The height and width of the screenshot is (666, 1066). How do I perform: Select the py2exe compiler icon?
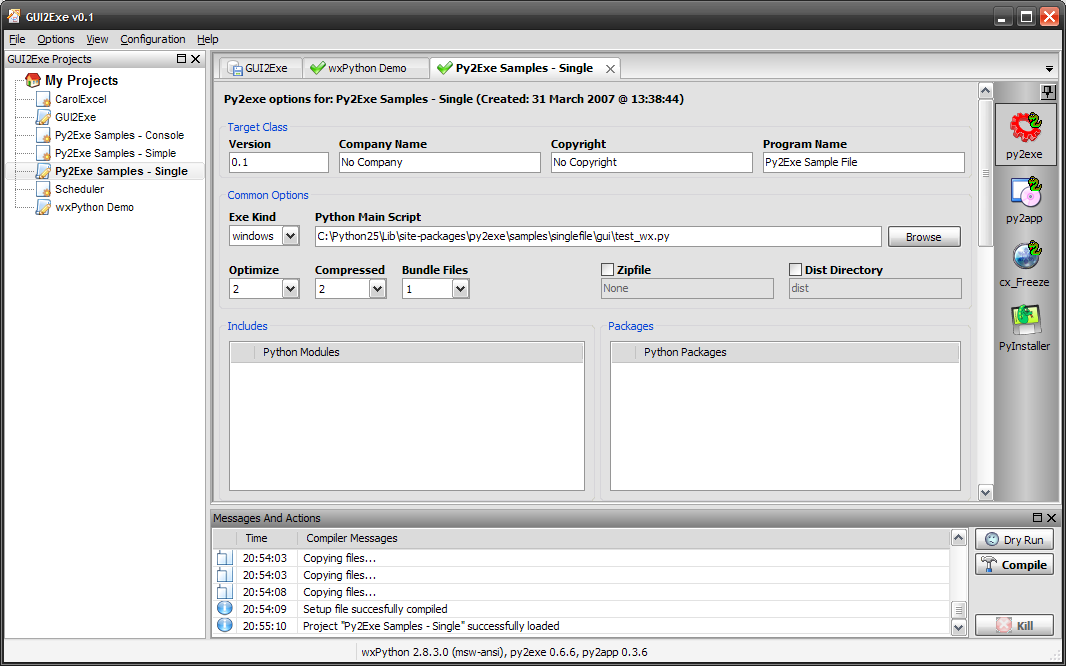pos(1025,127)
